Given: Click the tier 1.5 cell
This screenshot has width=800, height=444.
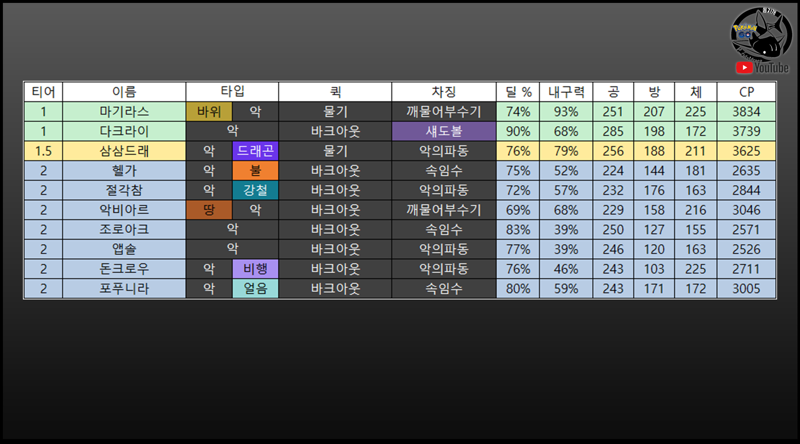Looking at the screenshot, I should (43, 151).
